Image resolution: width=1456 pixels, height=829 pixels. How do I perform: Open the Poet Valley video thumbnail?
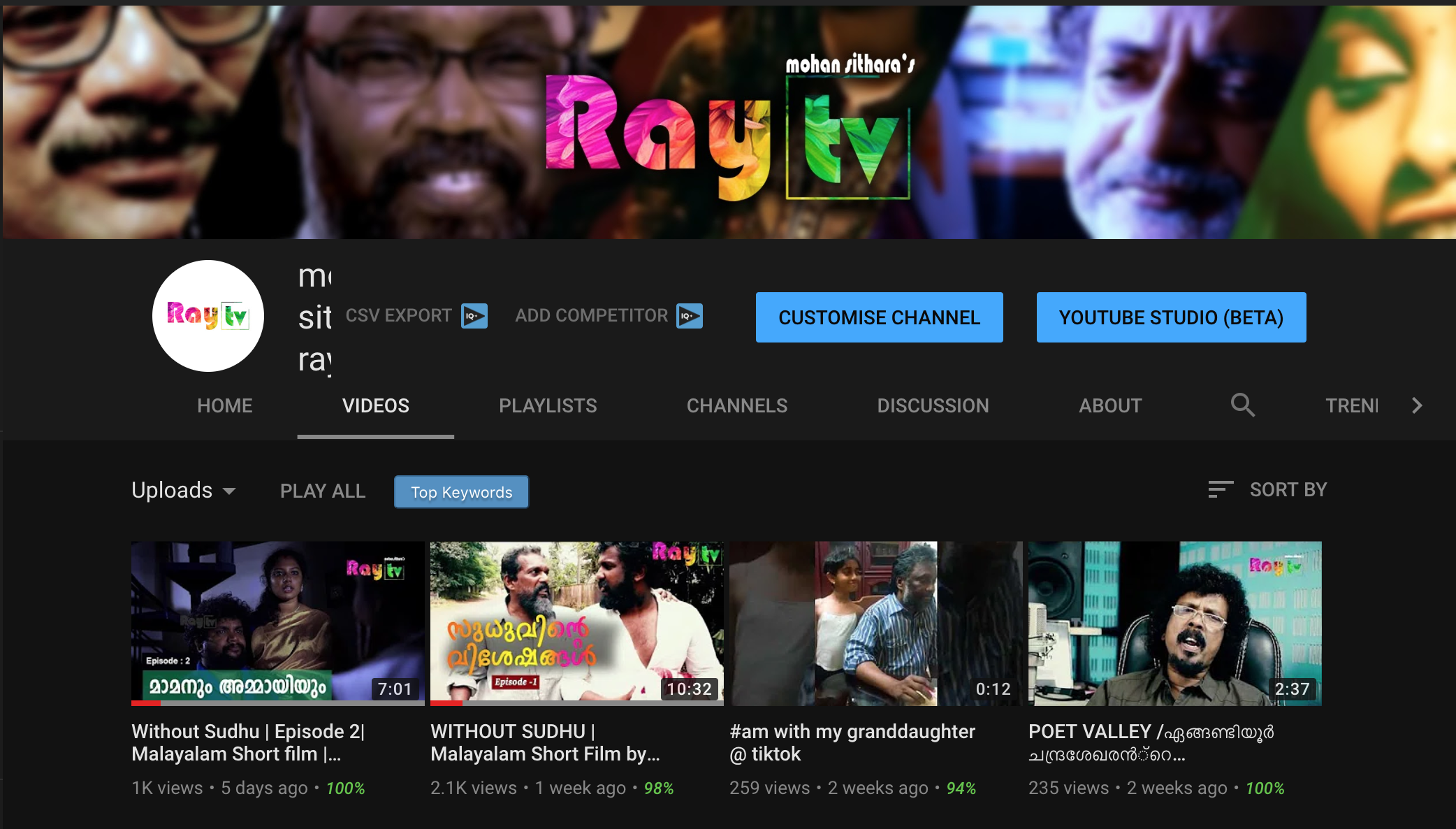[x=1174, y=623]
